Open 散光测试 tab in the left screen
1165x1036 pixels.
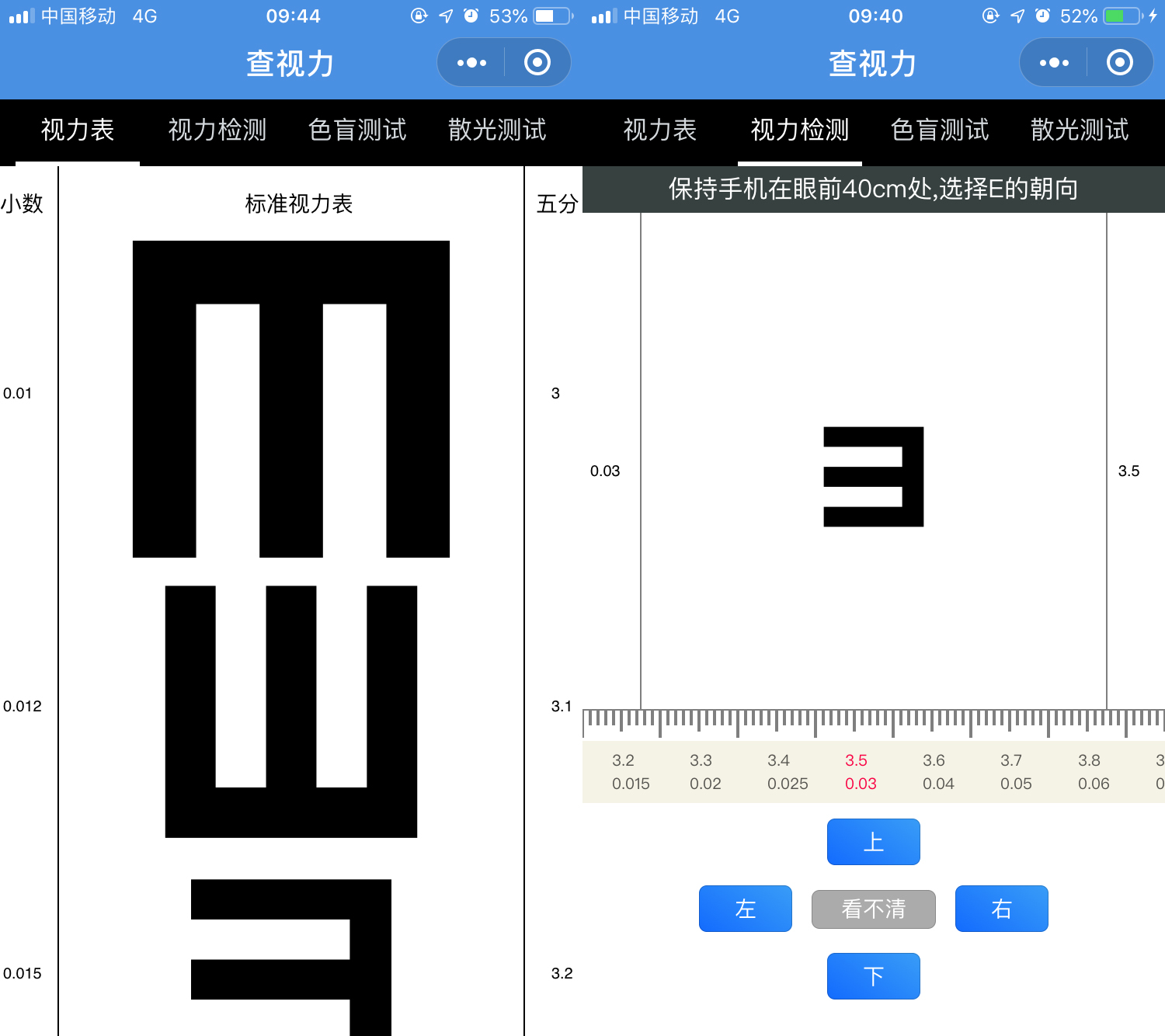coord(497,130)
